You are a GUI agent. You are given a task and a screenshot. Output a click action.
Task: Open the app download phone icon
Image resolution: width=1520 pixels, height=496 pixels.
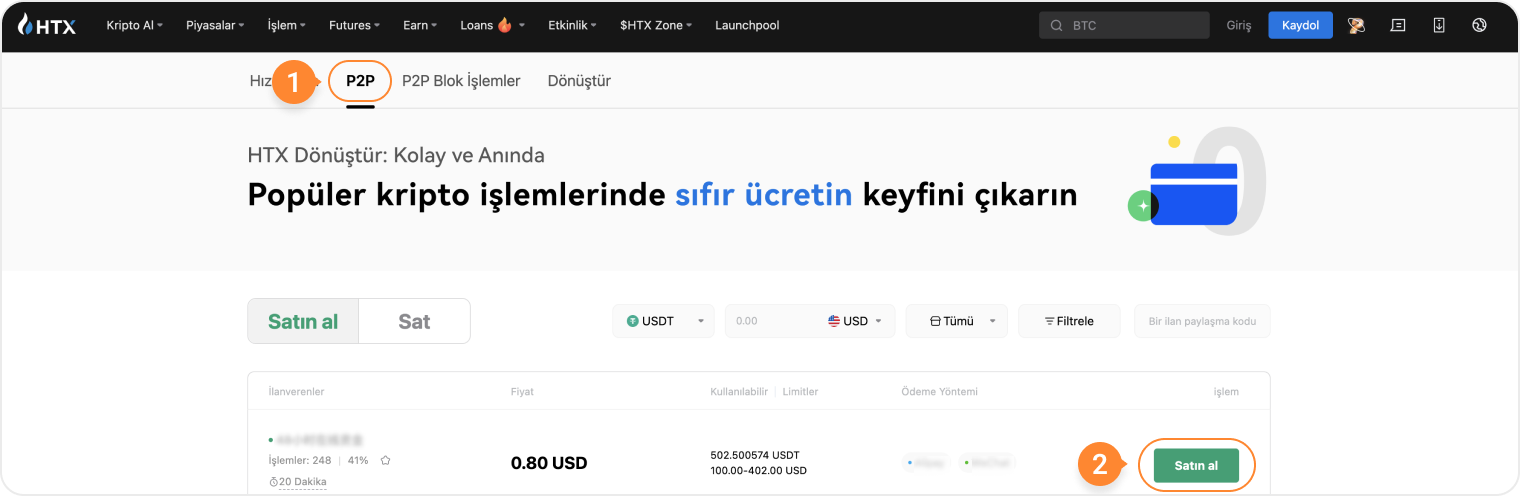pos(1439,25)
